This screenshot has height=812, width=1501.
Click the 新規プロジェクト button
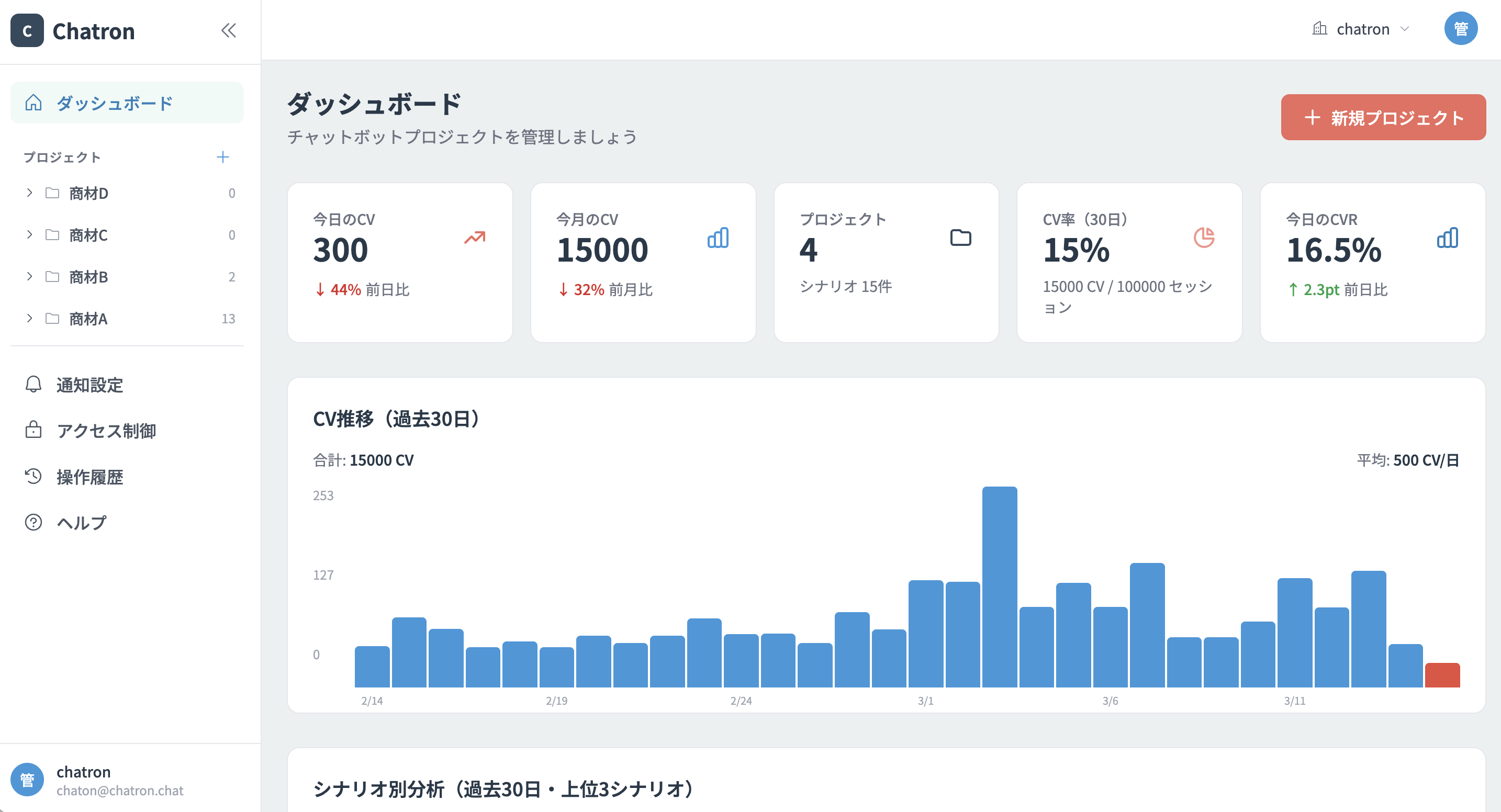(x=1383, y=118)
